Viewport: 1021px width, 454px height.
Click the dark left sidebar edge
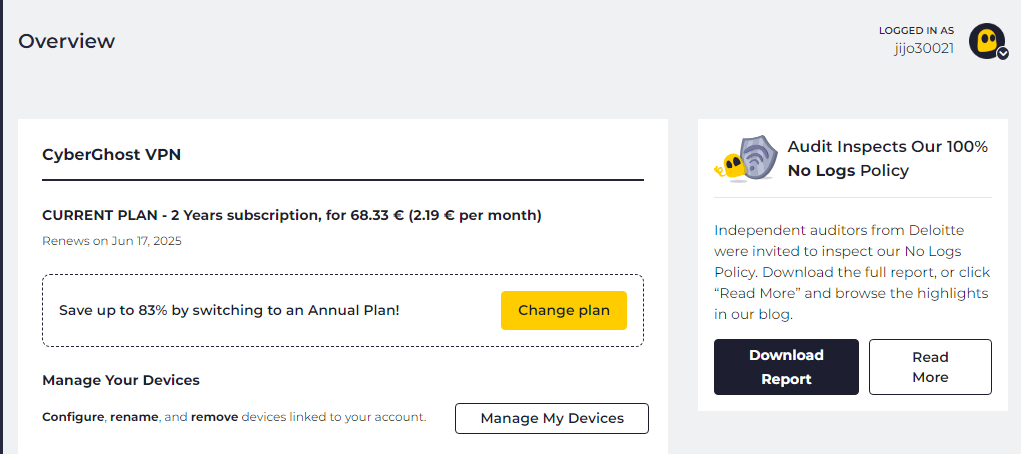coord(1,227)
